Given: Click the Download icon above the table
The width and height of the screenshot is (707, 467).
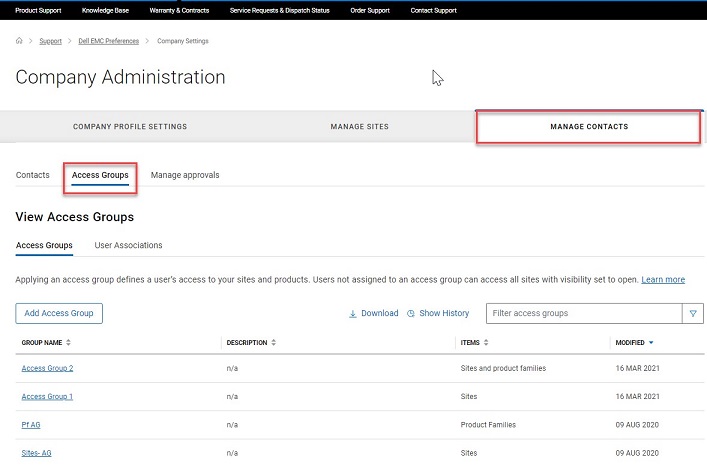Looking at the screenshot, I should [x=353, y=313].
